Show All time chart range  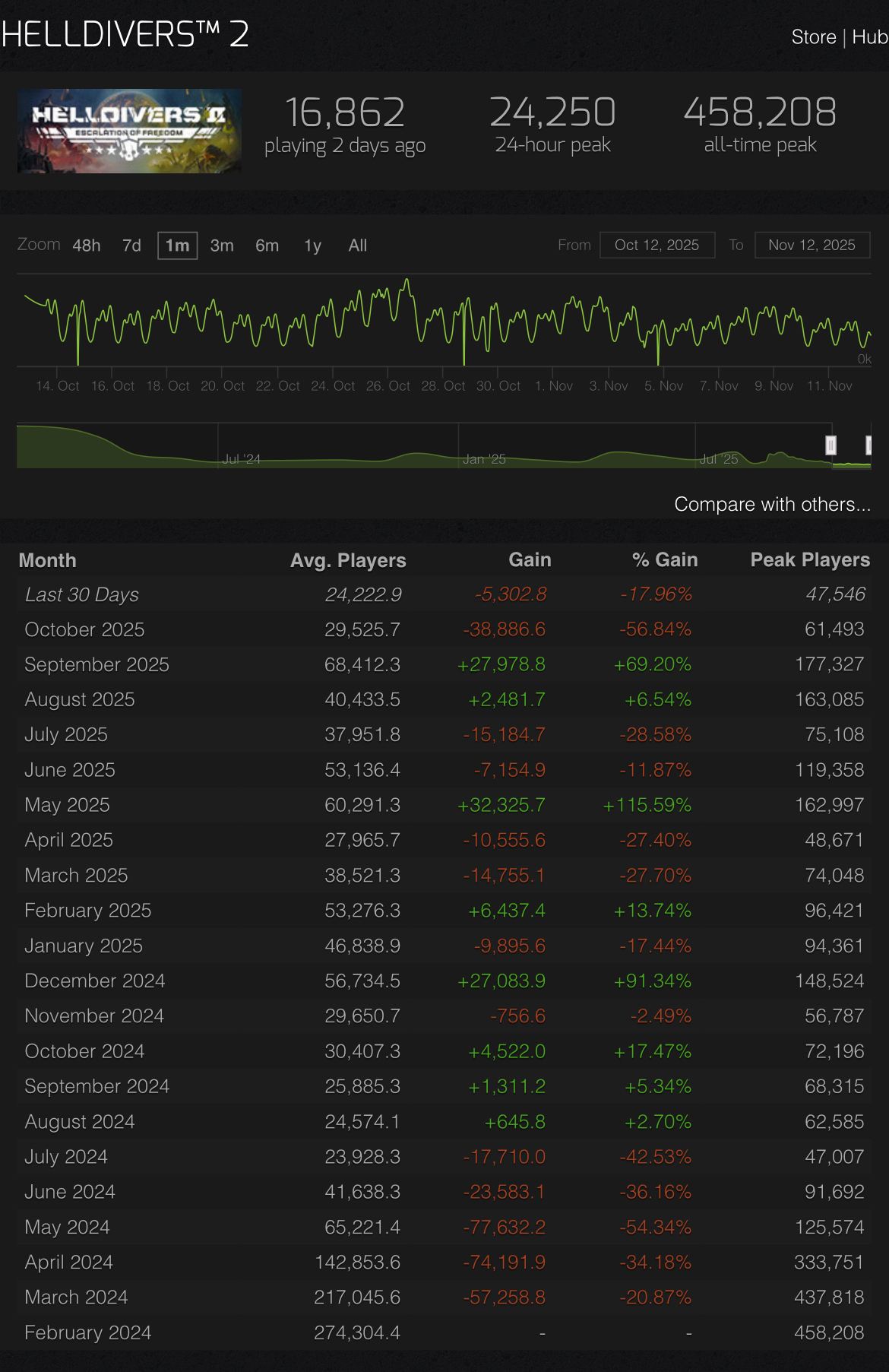pyautogui.click(x=358, y=246)
